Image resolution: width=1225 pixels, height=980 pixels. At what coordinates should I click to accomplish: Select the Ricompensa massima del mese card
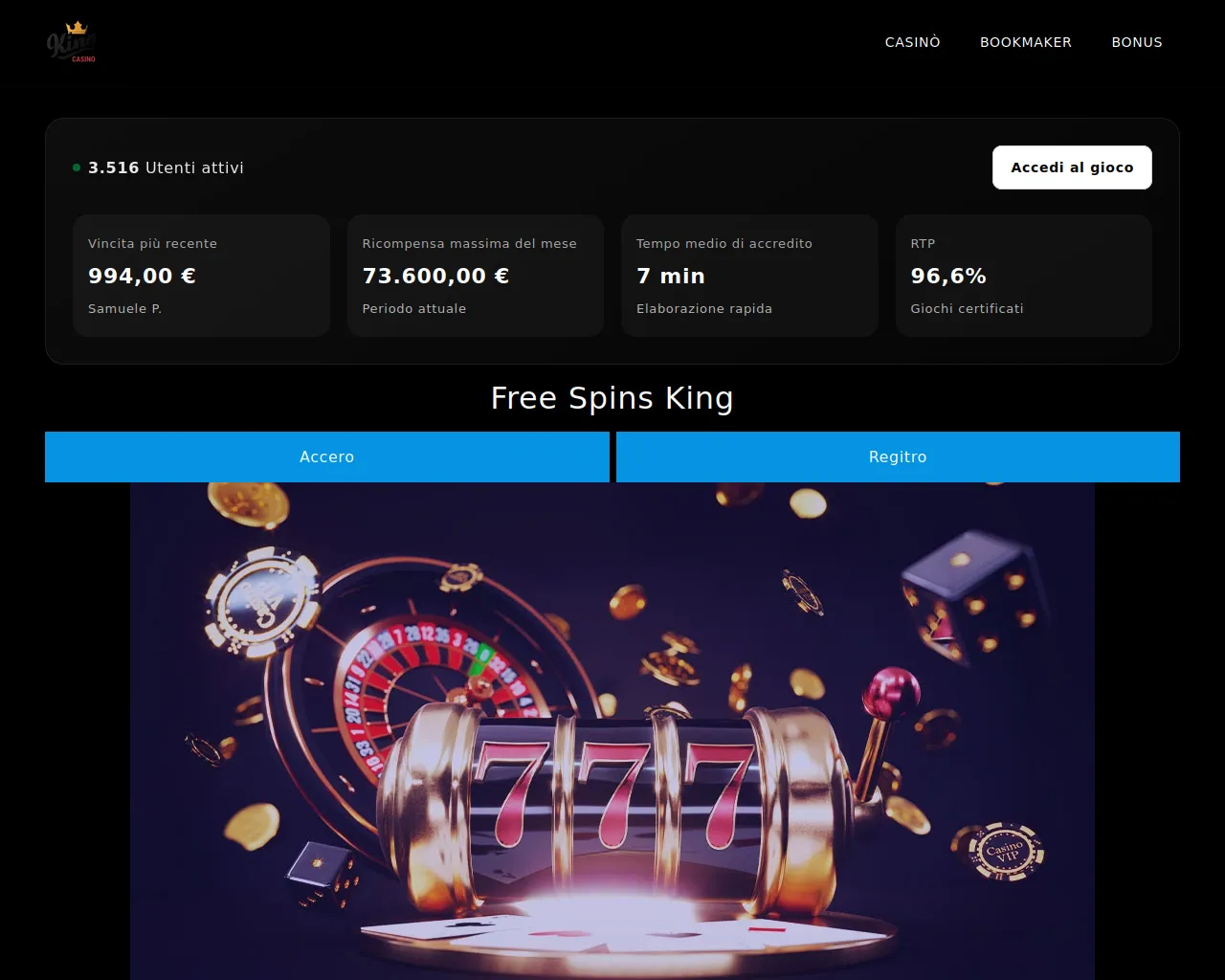click(x=476, y=276)
